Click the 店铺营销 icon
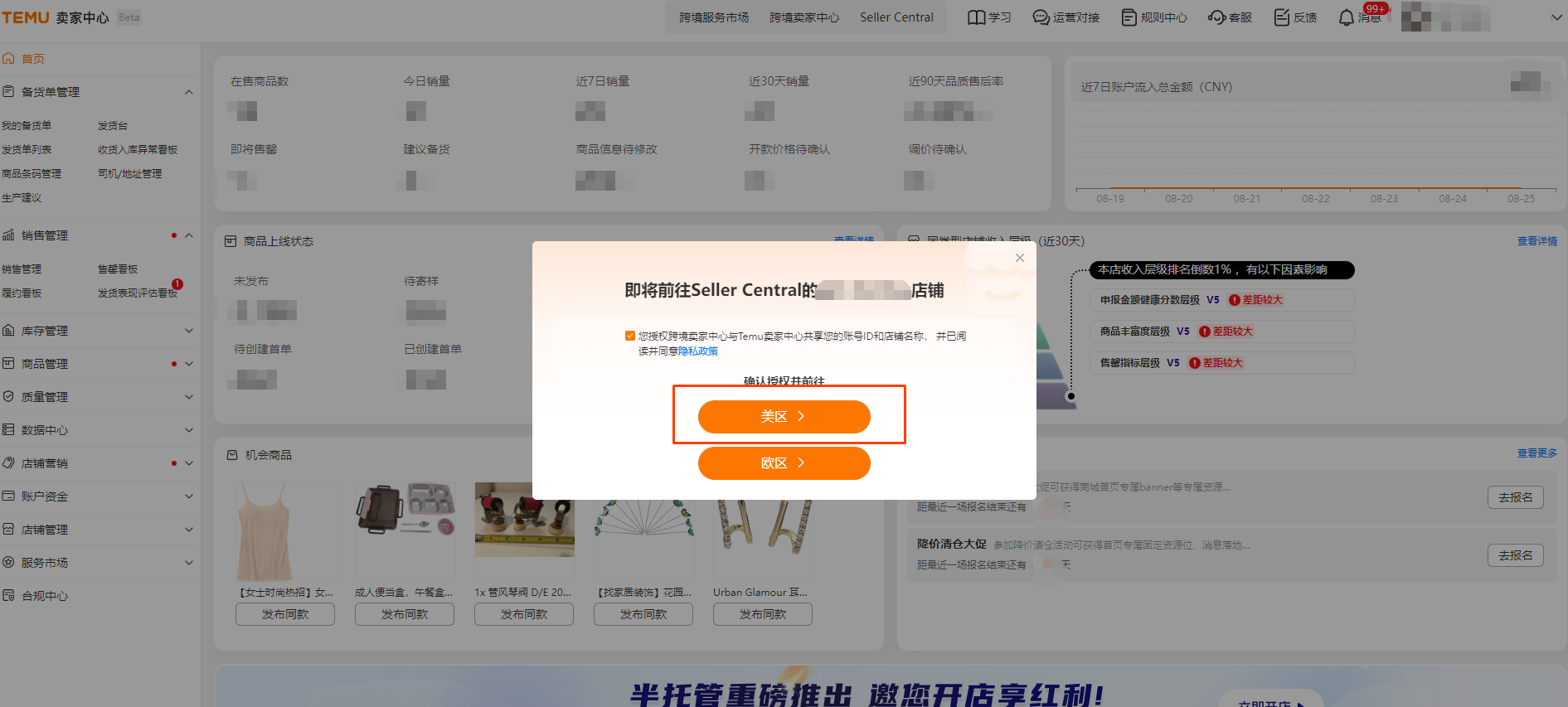Image resolution: width=1568 pixels, height=707 pixels. point(8,463)
